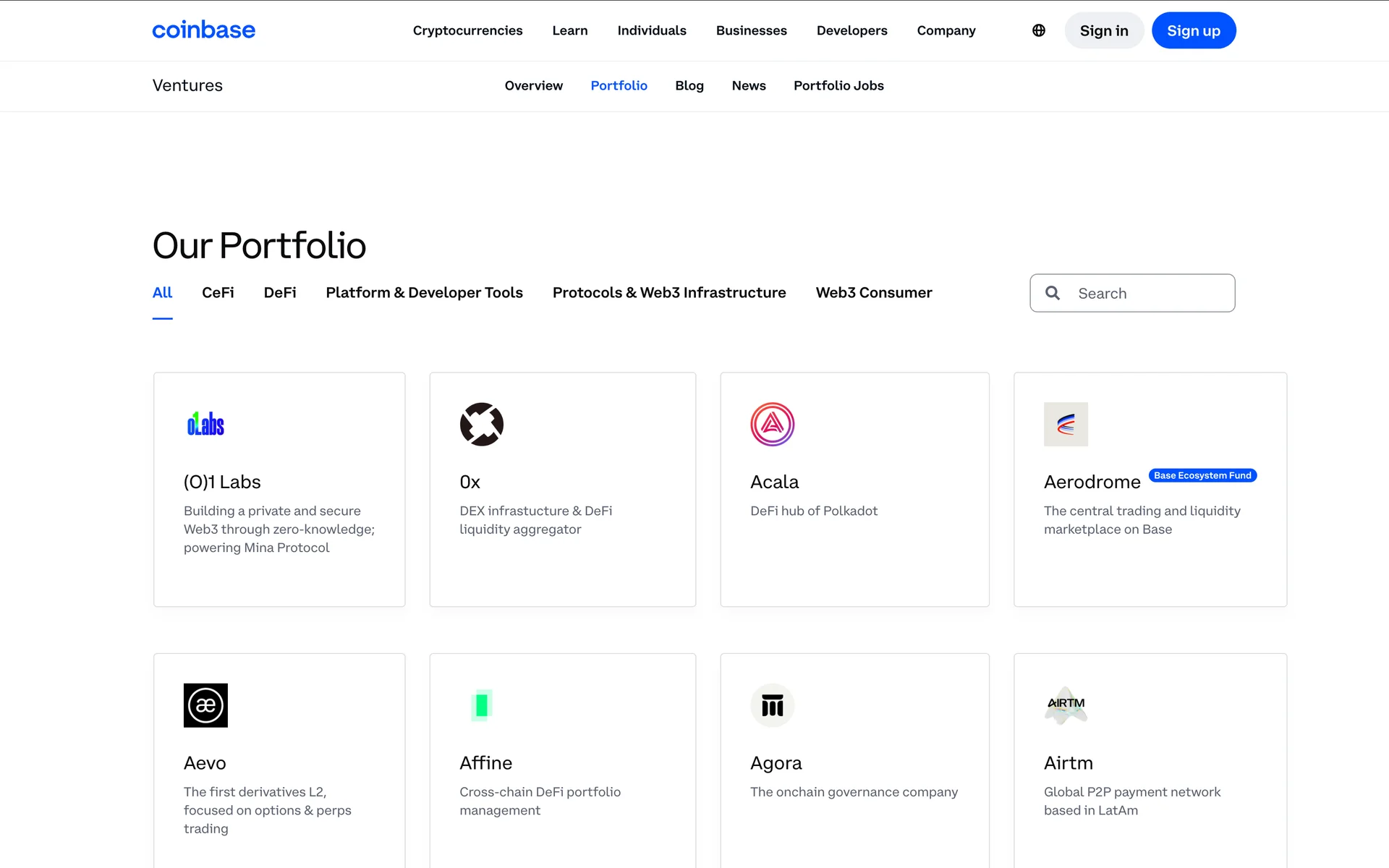Image resolution: width=1389 pixels, height=868 pixels.
Task: Click the Coinbase logo
Action: (203, 30)
